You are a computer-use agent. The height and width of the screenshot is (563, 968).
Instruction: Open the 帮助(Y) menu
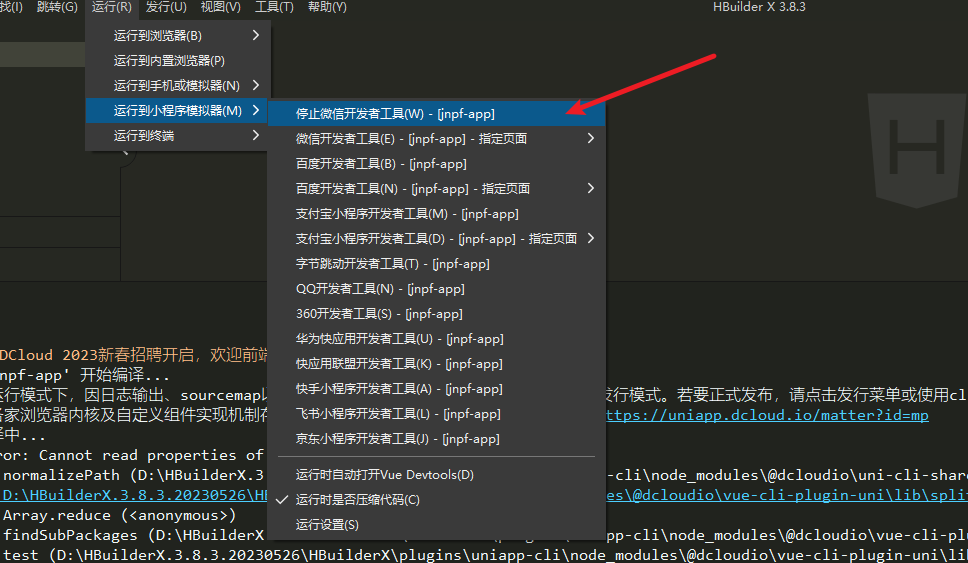click(x=327, y=7)
